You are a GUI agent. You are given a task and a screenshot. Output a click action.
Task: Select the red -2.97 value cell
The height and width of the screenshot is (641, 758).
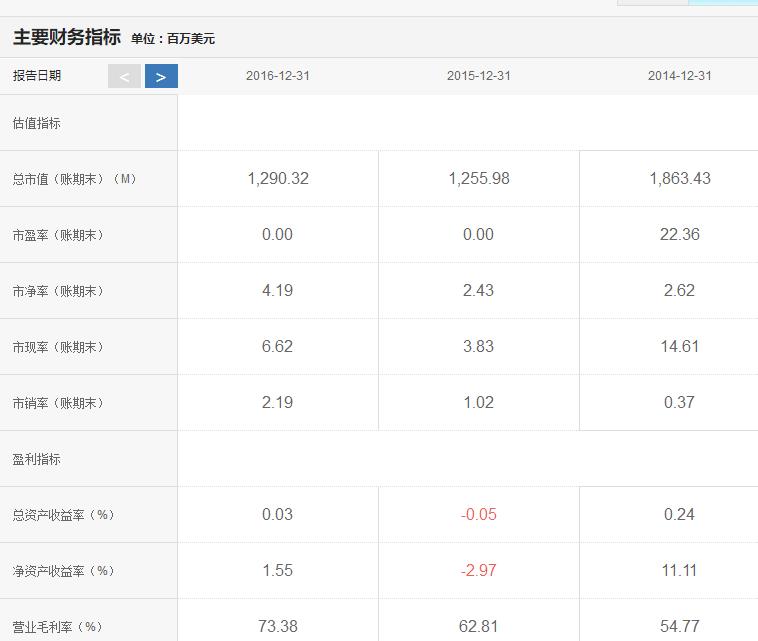click(478, 570)
